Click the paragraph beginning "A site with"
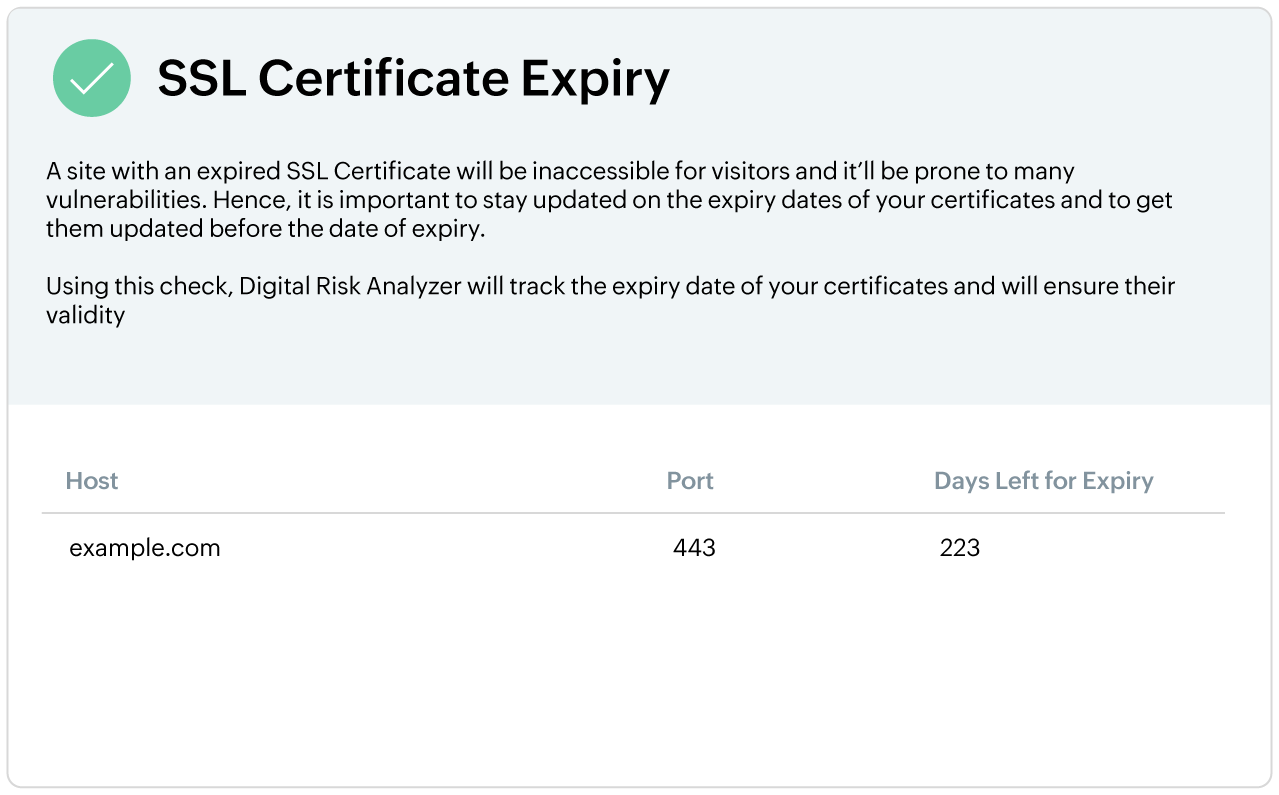Image resolution: width=1279 pixels, height=795 pixels. (x=560, y=171)
